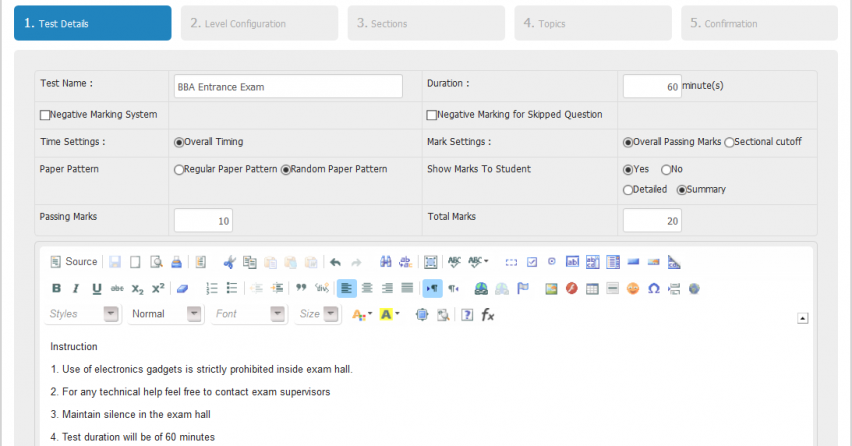The height and width of the screenshot is (446, 852).
Task: Print the document via printer icon
Action: [x=176, y=262]
